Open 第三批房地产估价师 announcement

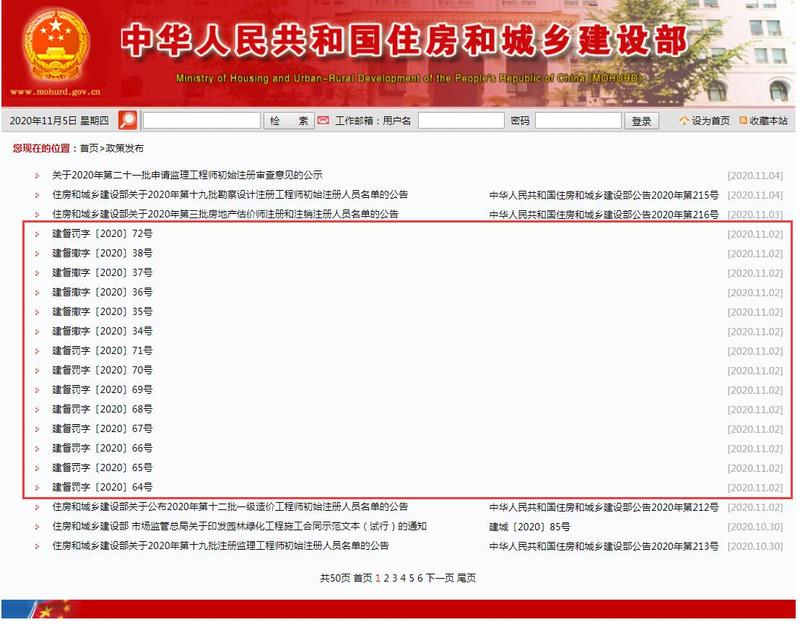tap(225, 214)
